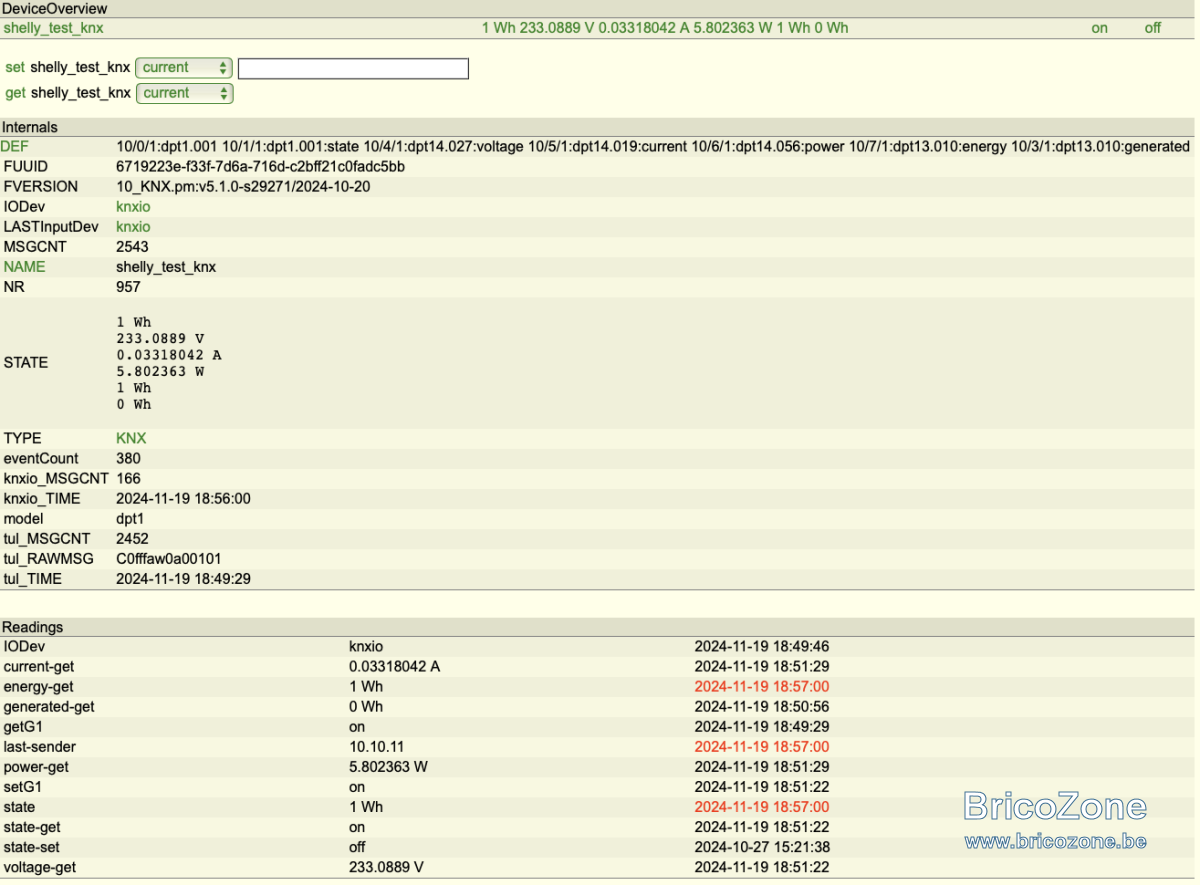Select the FVERSION value 10_KNX.pm text

pyautogui.click(x=243, y=187)
